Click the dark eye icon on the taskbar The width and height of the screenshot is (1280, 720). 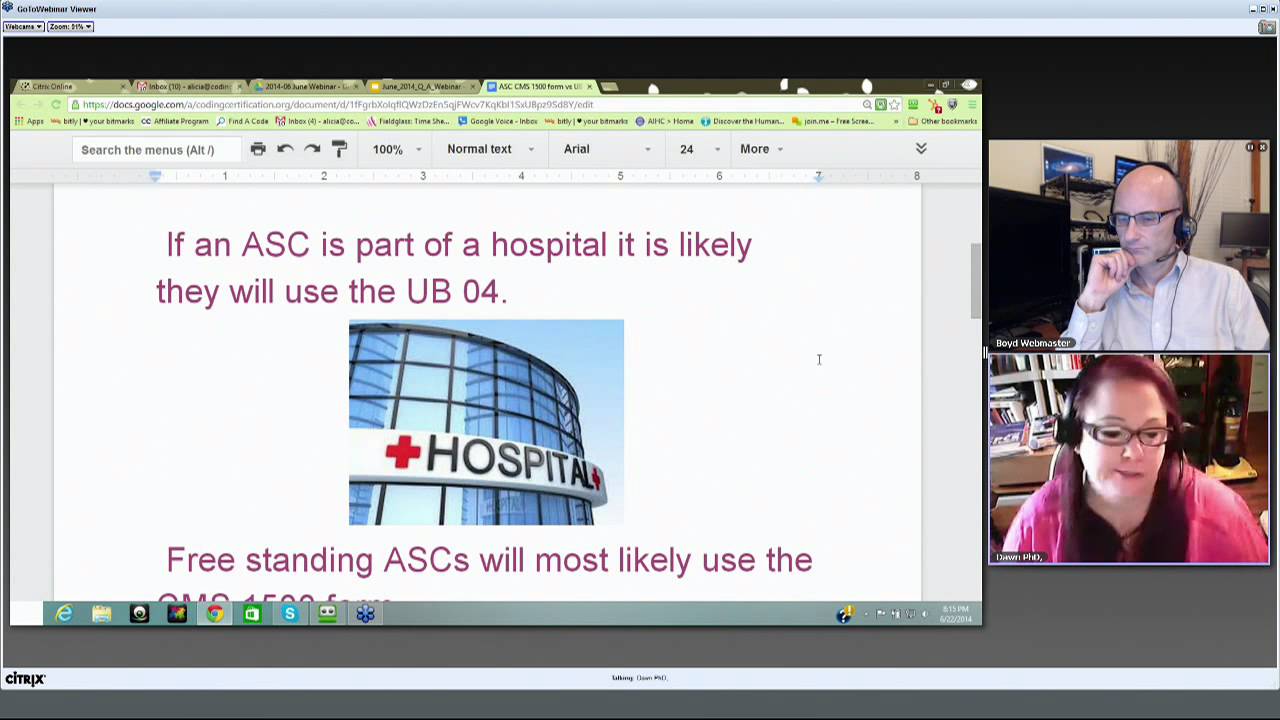coord(139,613)
